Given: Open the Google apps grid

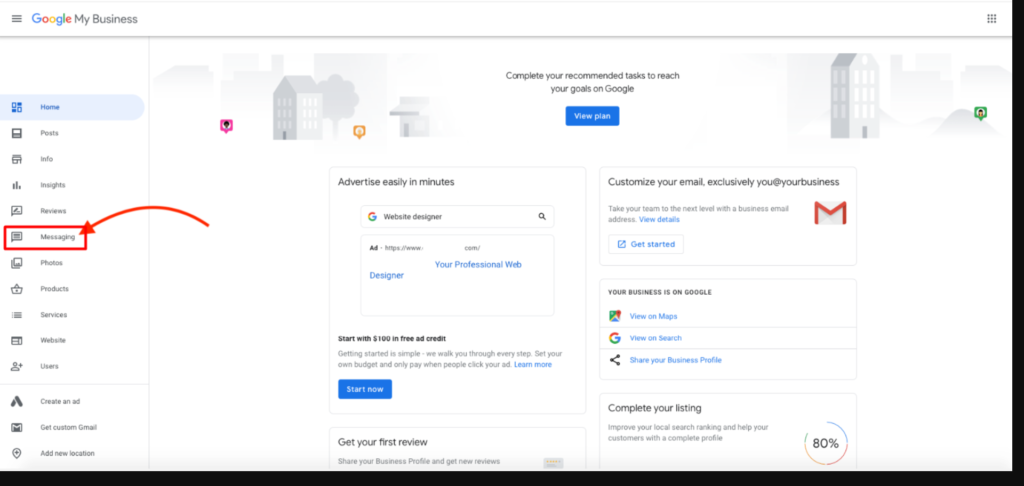Looking at the screenshot, I should 991,19.
